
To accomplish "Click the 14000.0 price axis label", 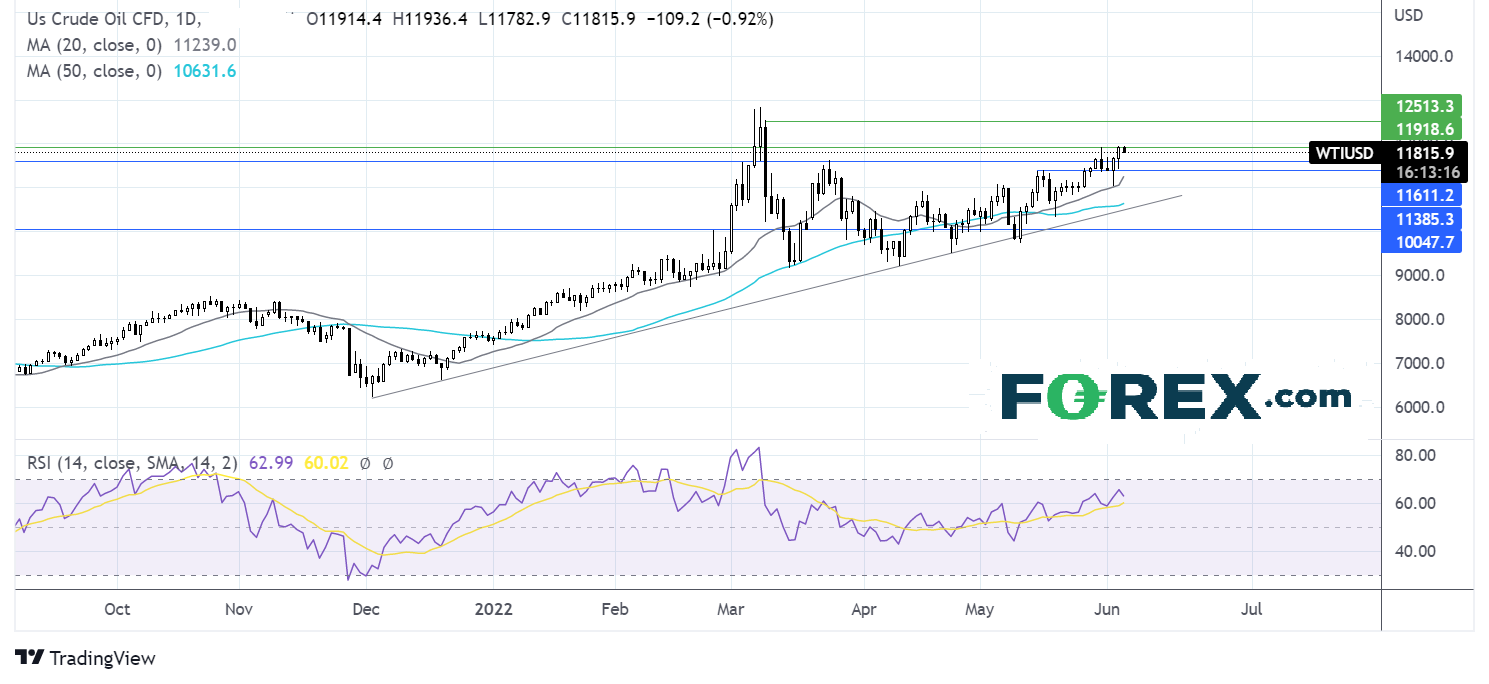I will (1419, 57).
